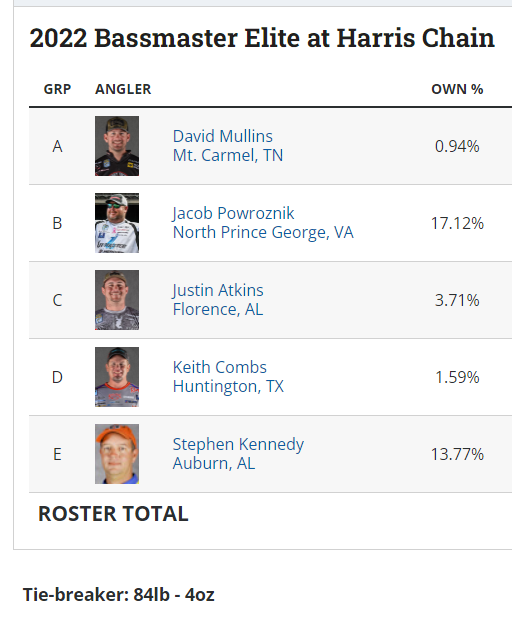
Task: Select Florence, AL hometown link
Action: (x=218, y=309)
